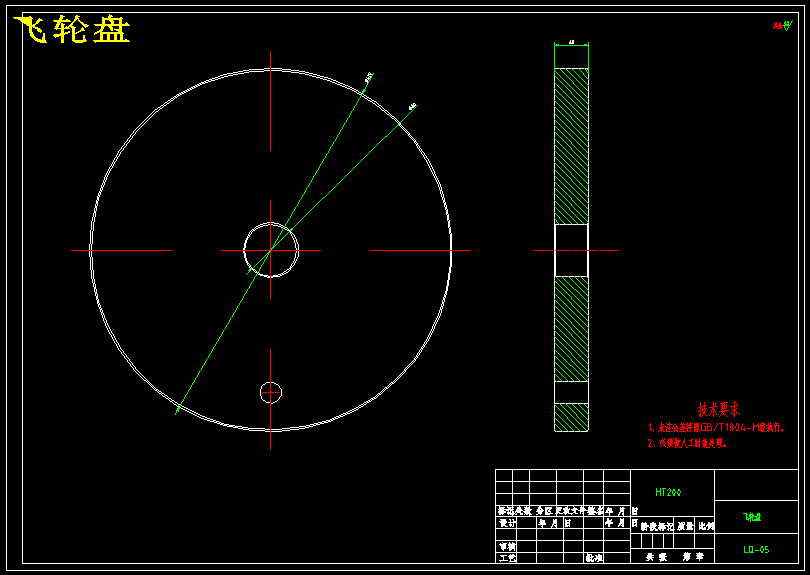Select the middle hatched area of section view
810x575 pixels.
(x=571, y=329)
